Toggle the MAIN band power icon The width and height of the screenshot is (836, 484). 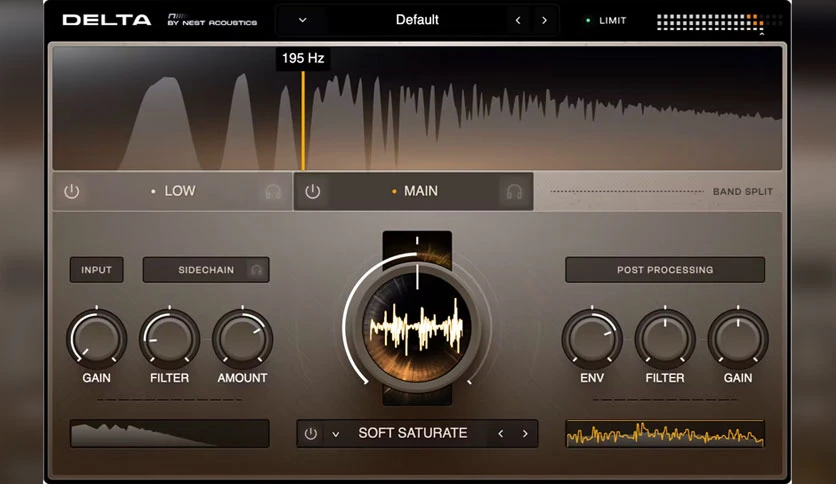point(312,191)
